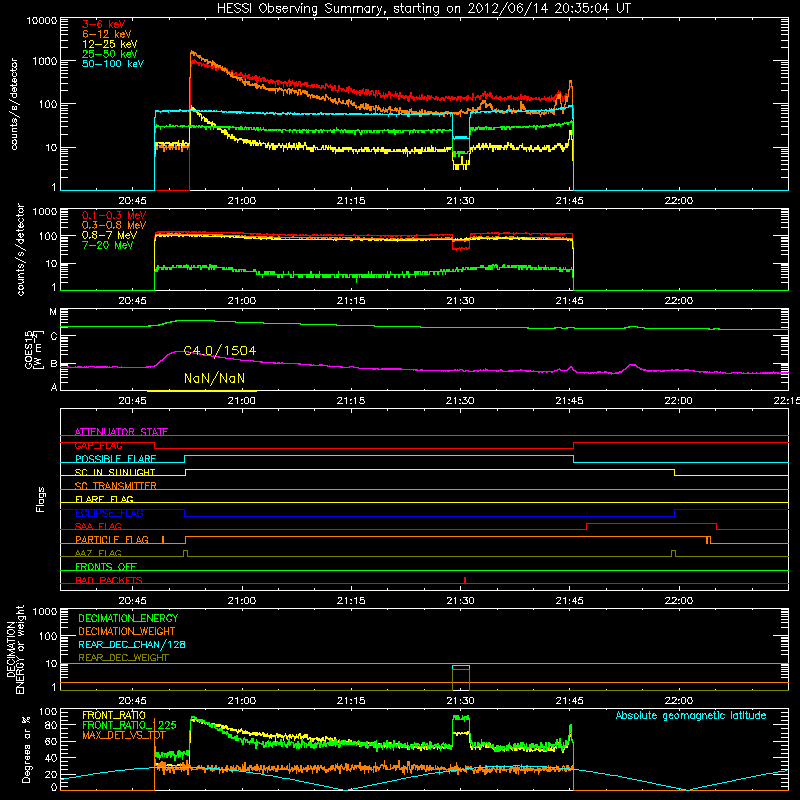Image resolution: width=800 pixels, height=800 pixels.
Task: Click the '22:15' time tick label
Action: pos(786,401)
